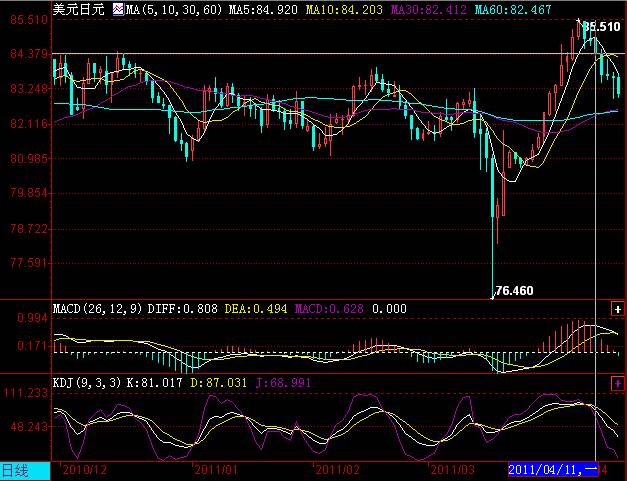Click the 0.171 MACD axis label
627x481 pixels.
[x=32, y=346]
